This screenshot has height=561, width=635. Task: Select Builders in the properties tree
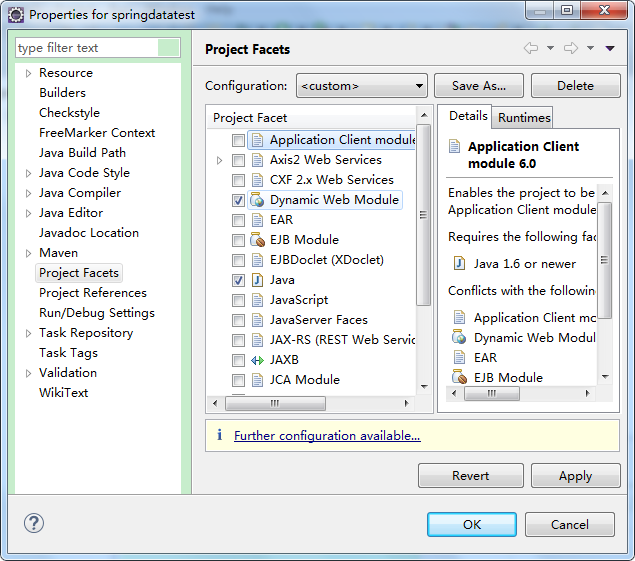(x=62, y=93)
